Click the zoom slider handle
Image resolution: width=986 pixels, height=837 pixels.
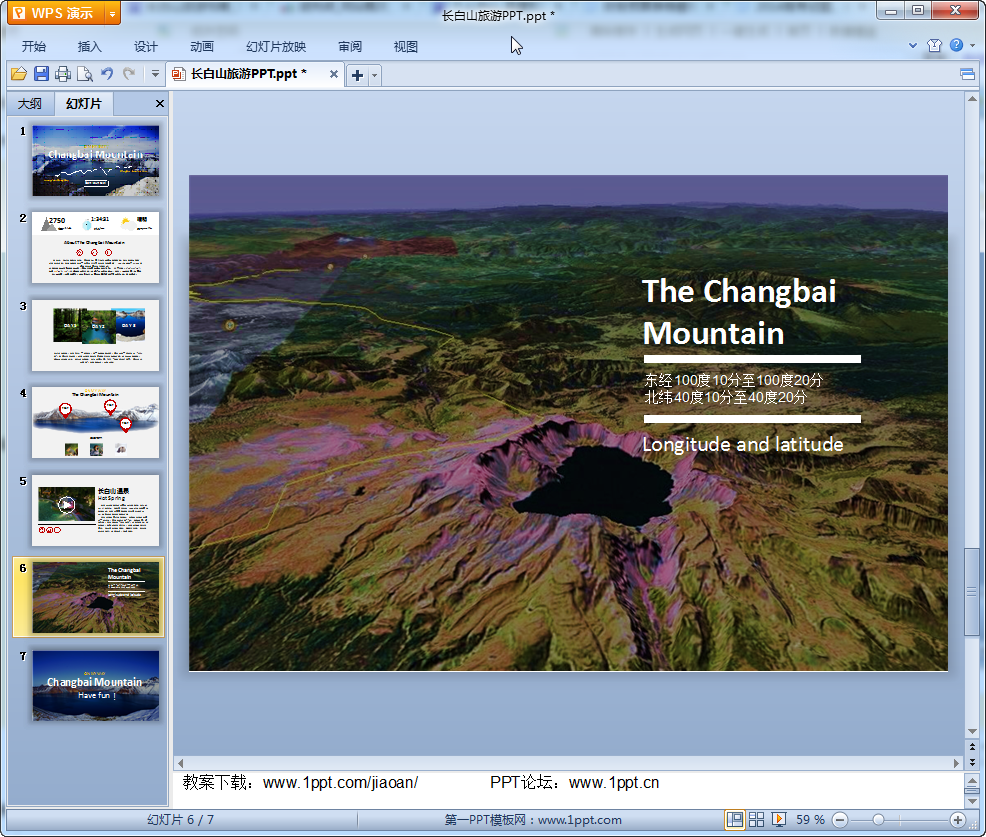pos(878,820)
